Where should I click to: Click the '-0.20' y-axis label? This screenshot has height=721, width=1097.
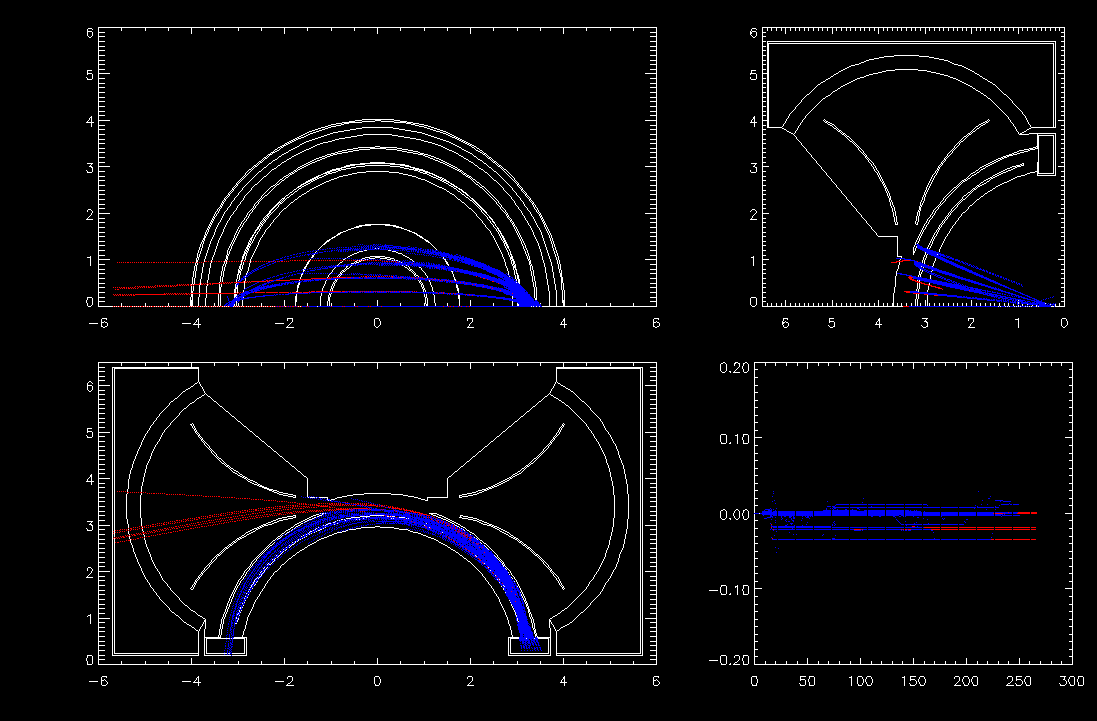(729, 659)
